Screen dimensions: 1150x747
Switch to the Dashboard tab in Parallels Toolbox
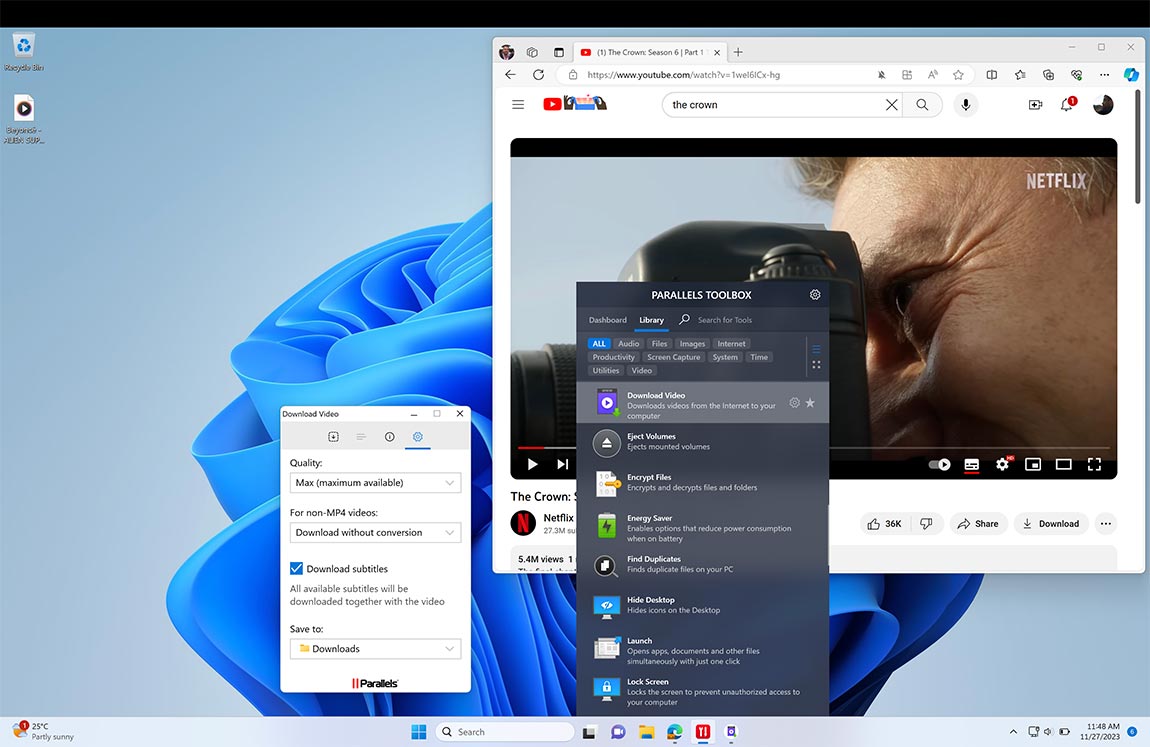(607, 320)
